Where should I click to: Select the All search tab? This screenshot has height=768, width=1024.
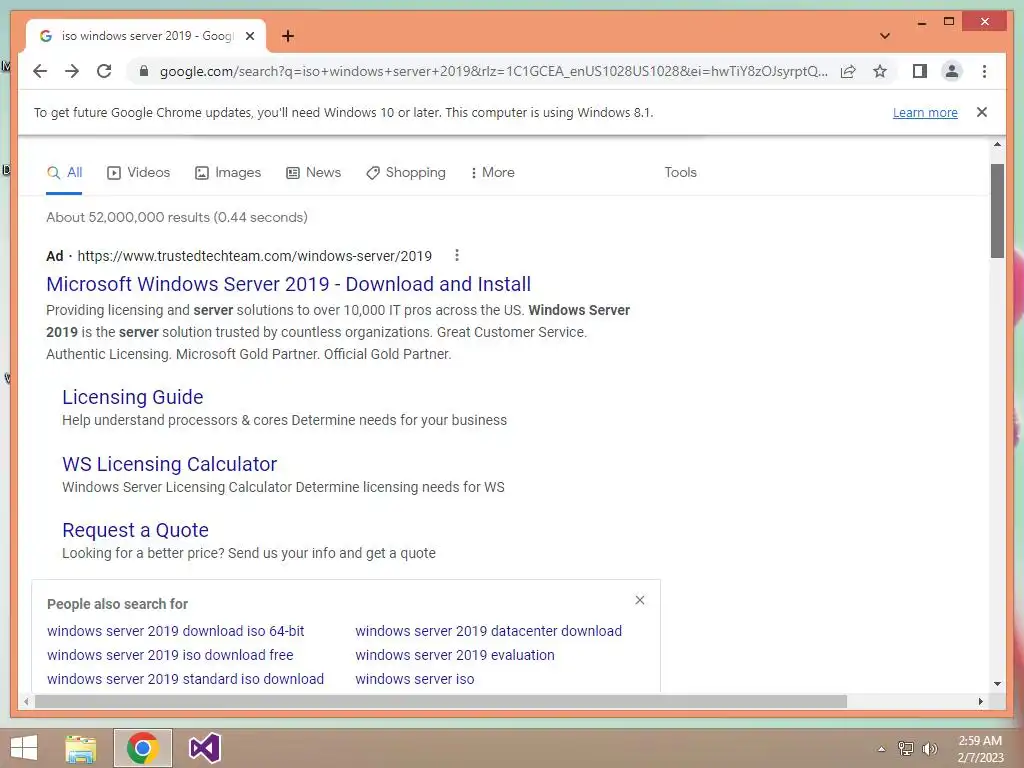tap(65, 172)
